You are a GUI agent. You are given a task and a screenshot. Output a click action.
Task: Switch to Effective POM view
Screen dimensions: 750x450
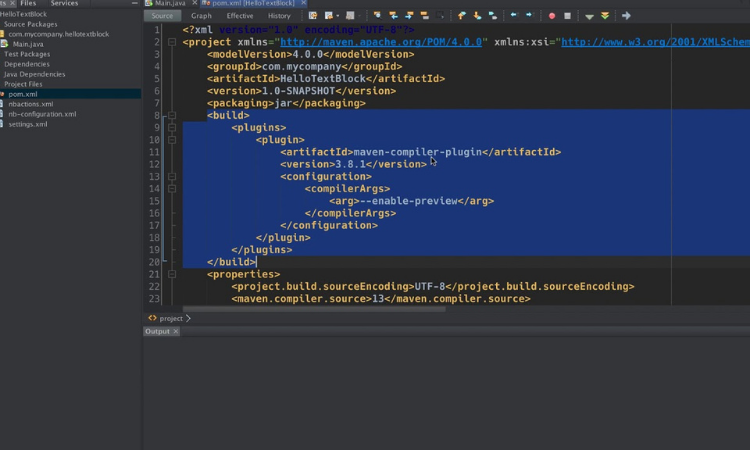pyautogui.click(x=240, y=16)
